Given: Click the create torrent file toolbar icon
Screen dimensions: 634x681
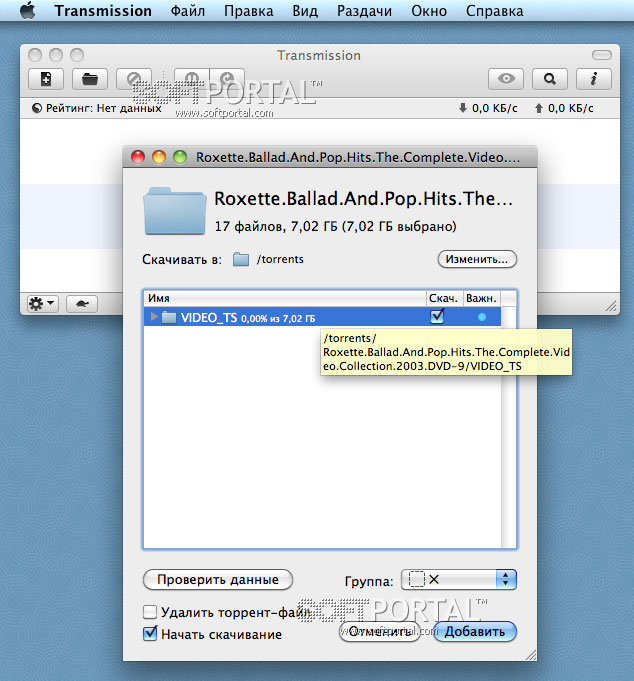Looking at the screenshot, I should coord(46,79).
